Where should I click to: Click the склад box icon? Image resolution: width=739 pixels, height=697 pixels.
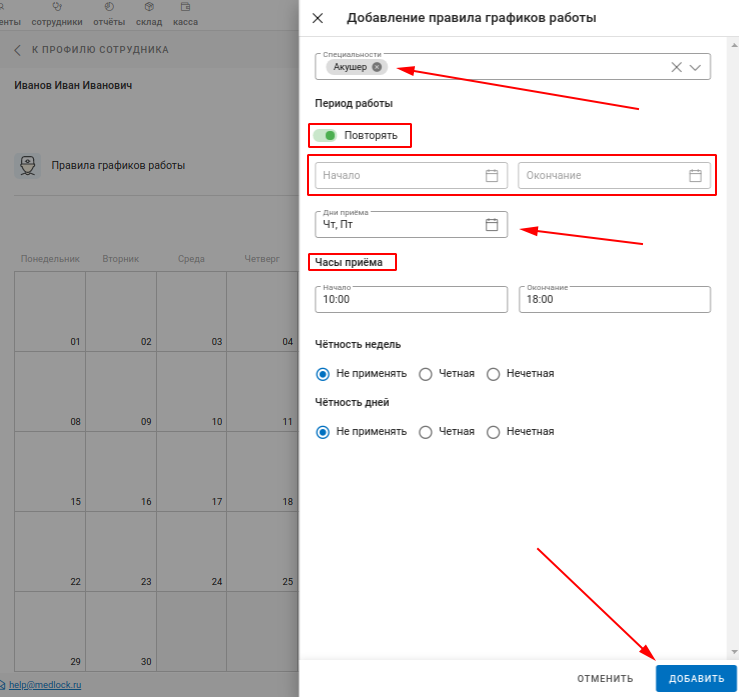coord(149,7)
